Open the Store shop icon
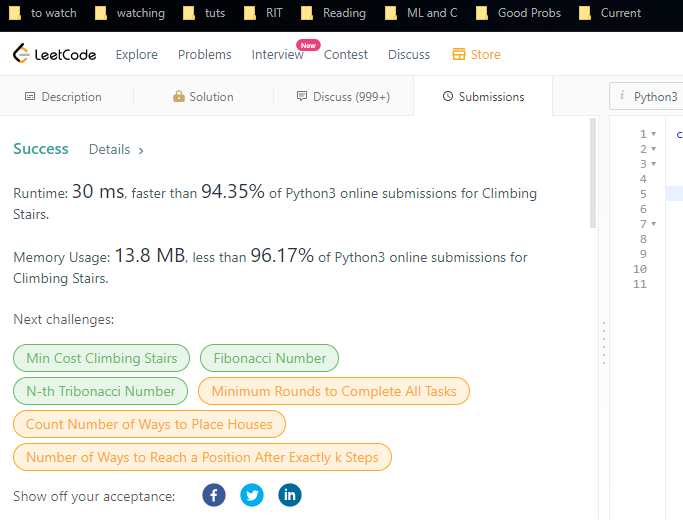Viewport: 683px width, 520px height. (459, 54)
